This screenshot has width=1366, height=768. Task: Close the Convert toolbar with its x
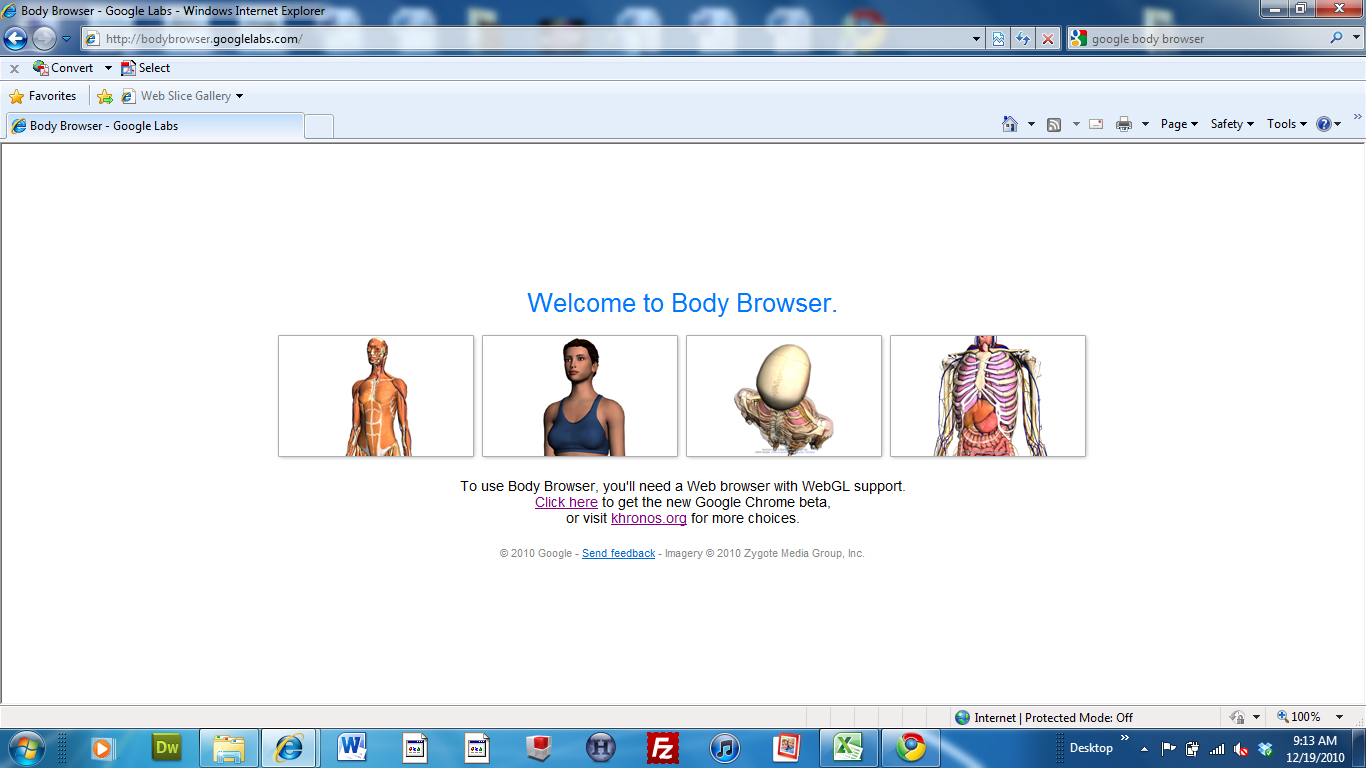click(14, 69)
